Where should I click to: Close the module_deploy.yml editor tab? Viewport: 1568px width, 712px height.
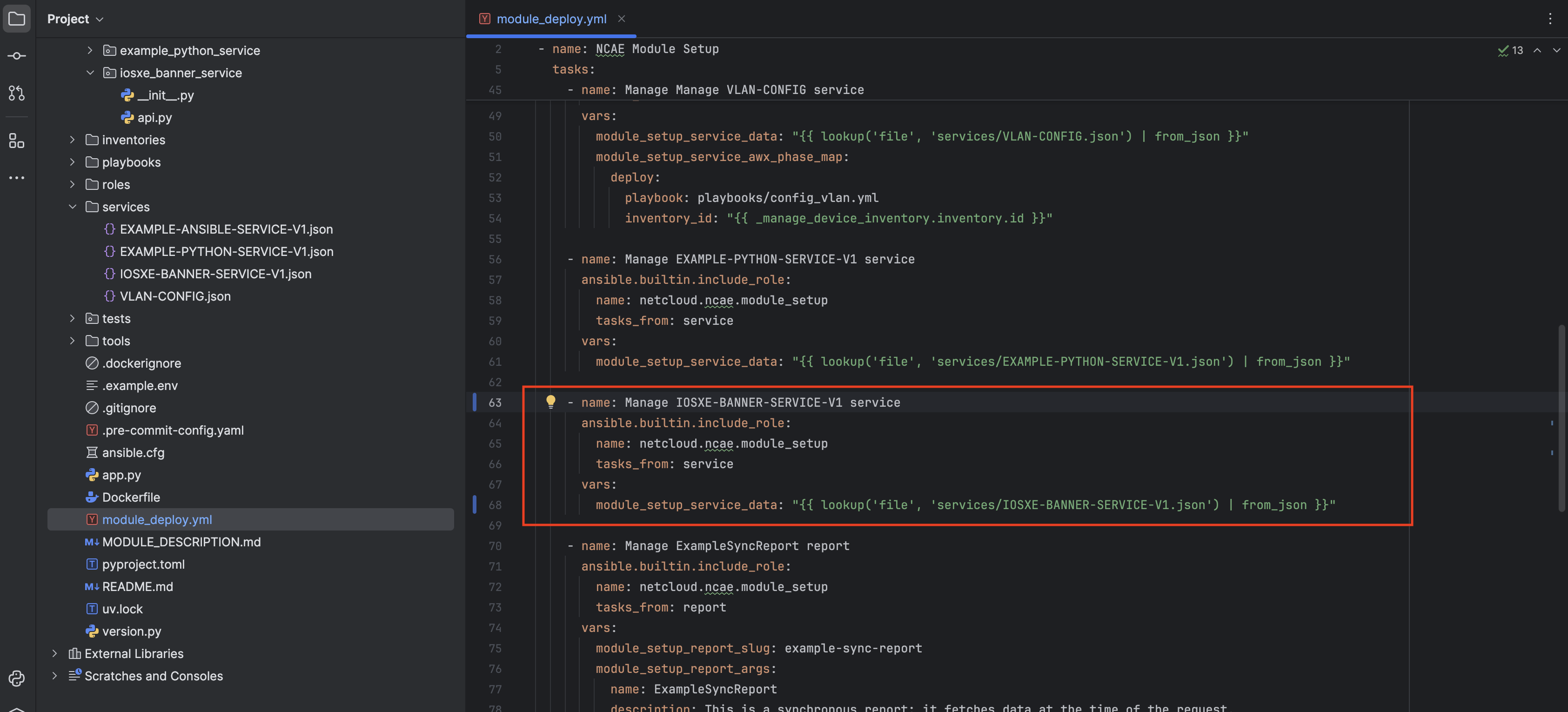click(622, 19)
